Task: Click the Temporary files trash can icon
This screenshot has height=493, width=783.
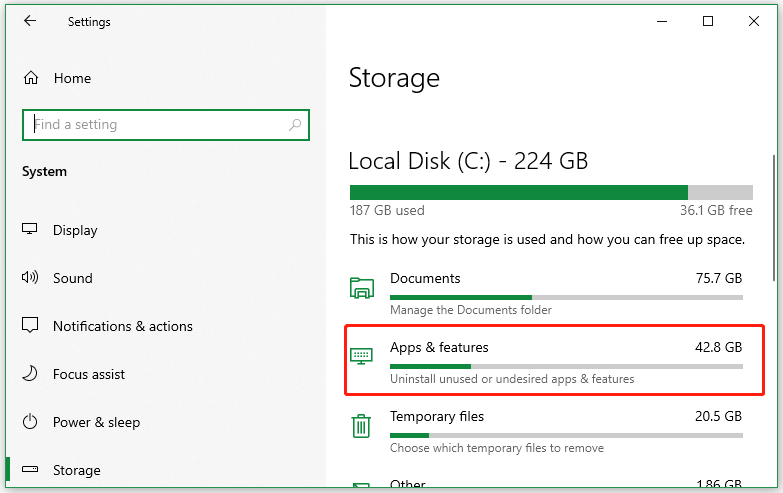Action: coord(361,426)
